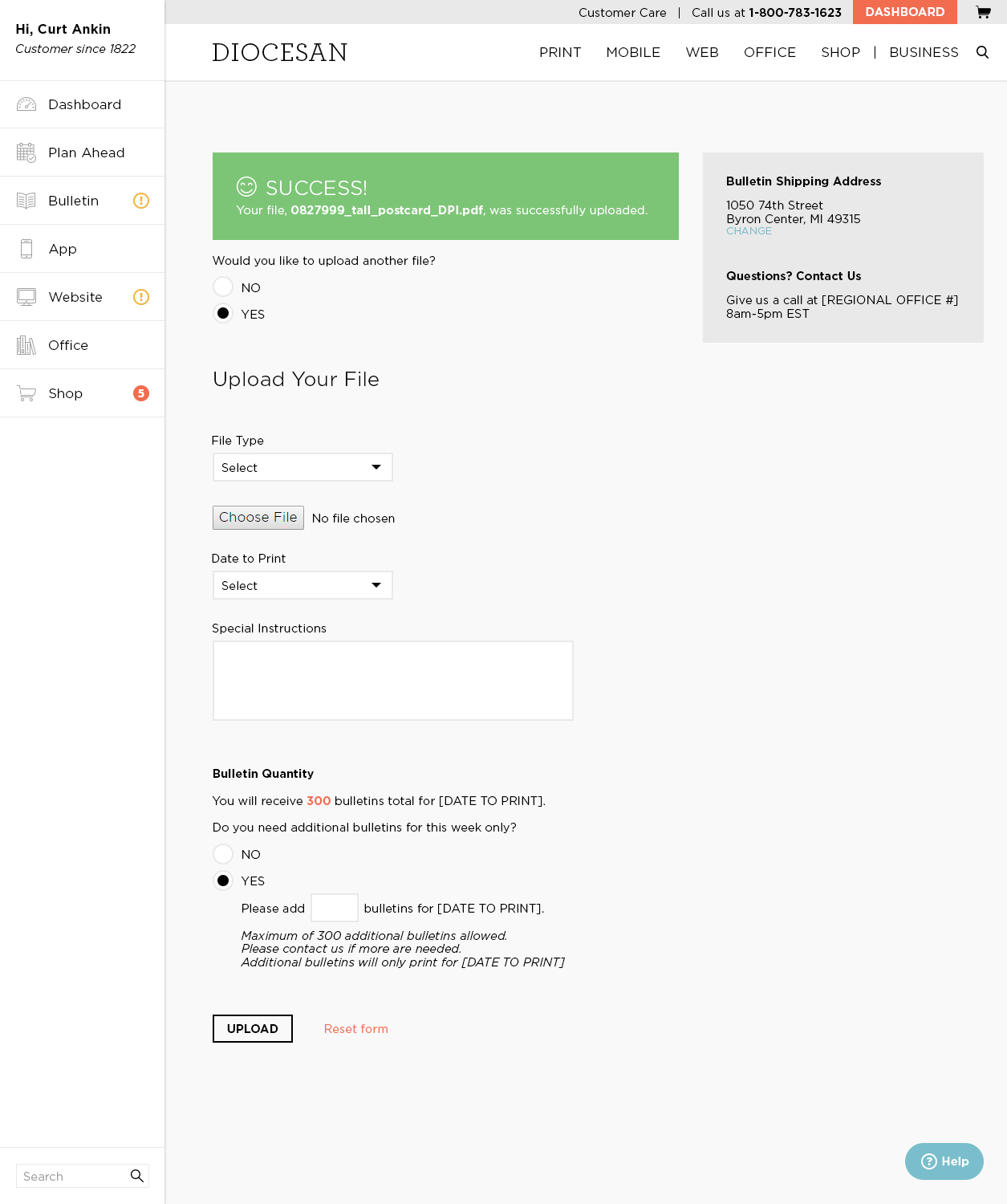Screen dimensions: 1007x1204
Task: Open the Help chat widget
Action: point(944,1161)
